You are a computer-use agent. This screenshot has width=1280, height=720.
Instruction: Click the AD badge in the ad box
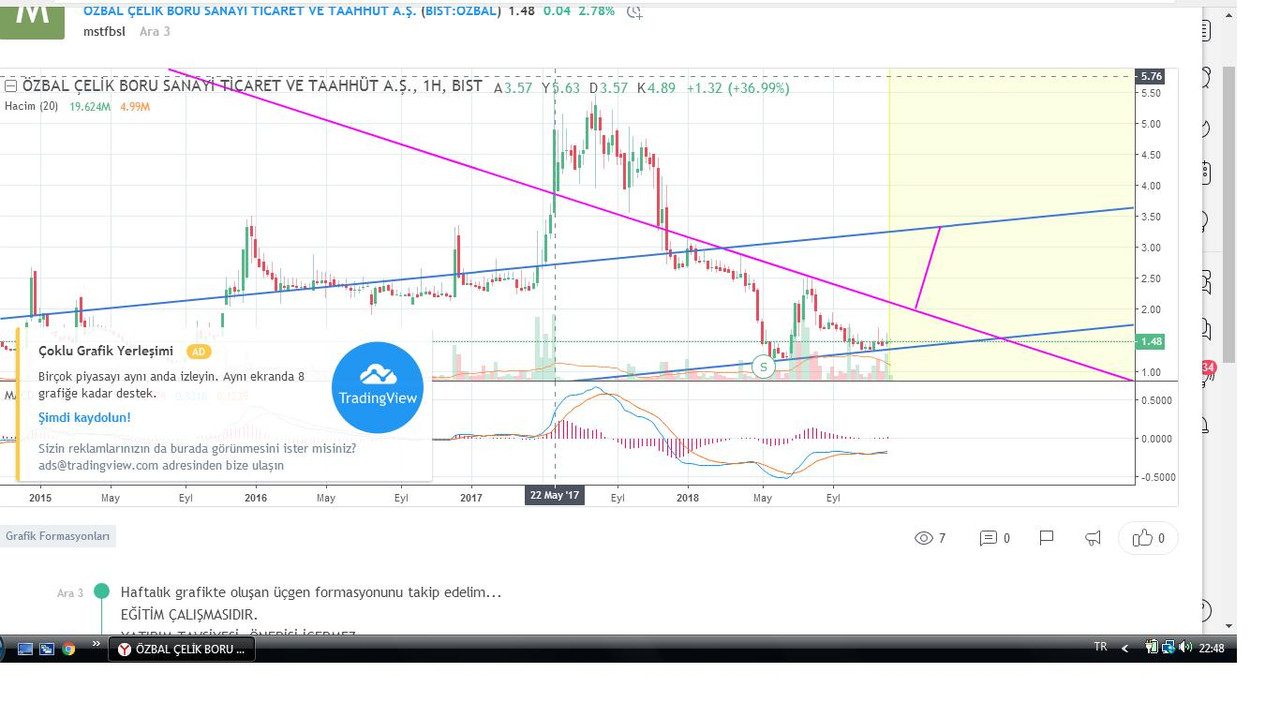pos(198,352)
